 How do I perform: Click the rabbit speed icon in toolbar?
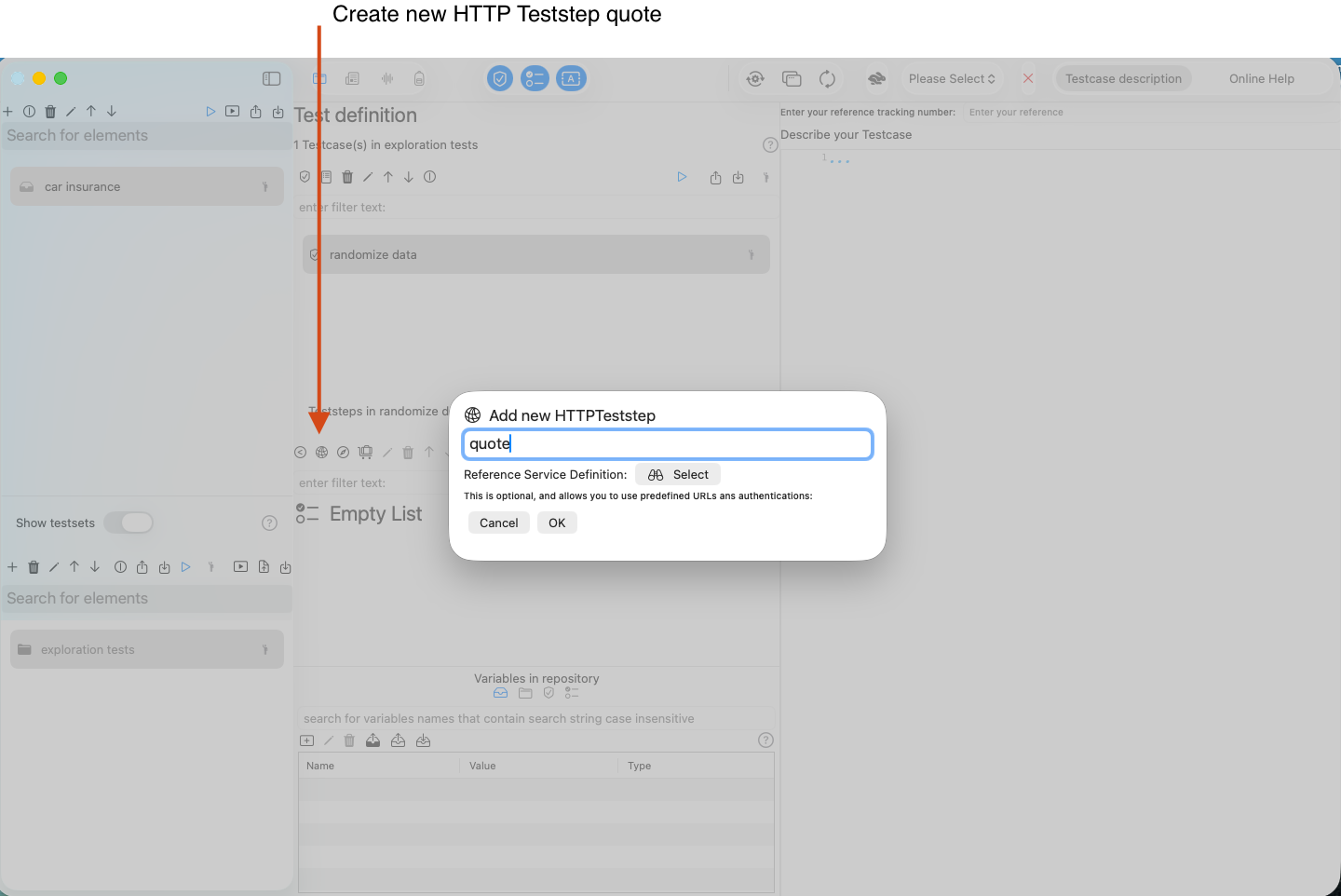[x=876, y=79]
